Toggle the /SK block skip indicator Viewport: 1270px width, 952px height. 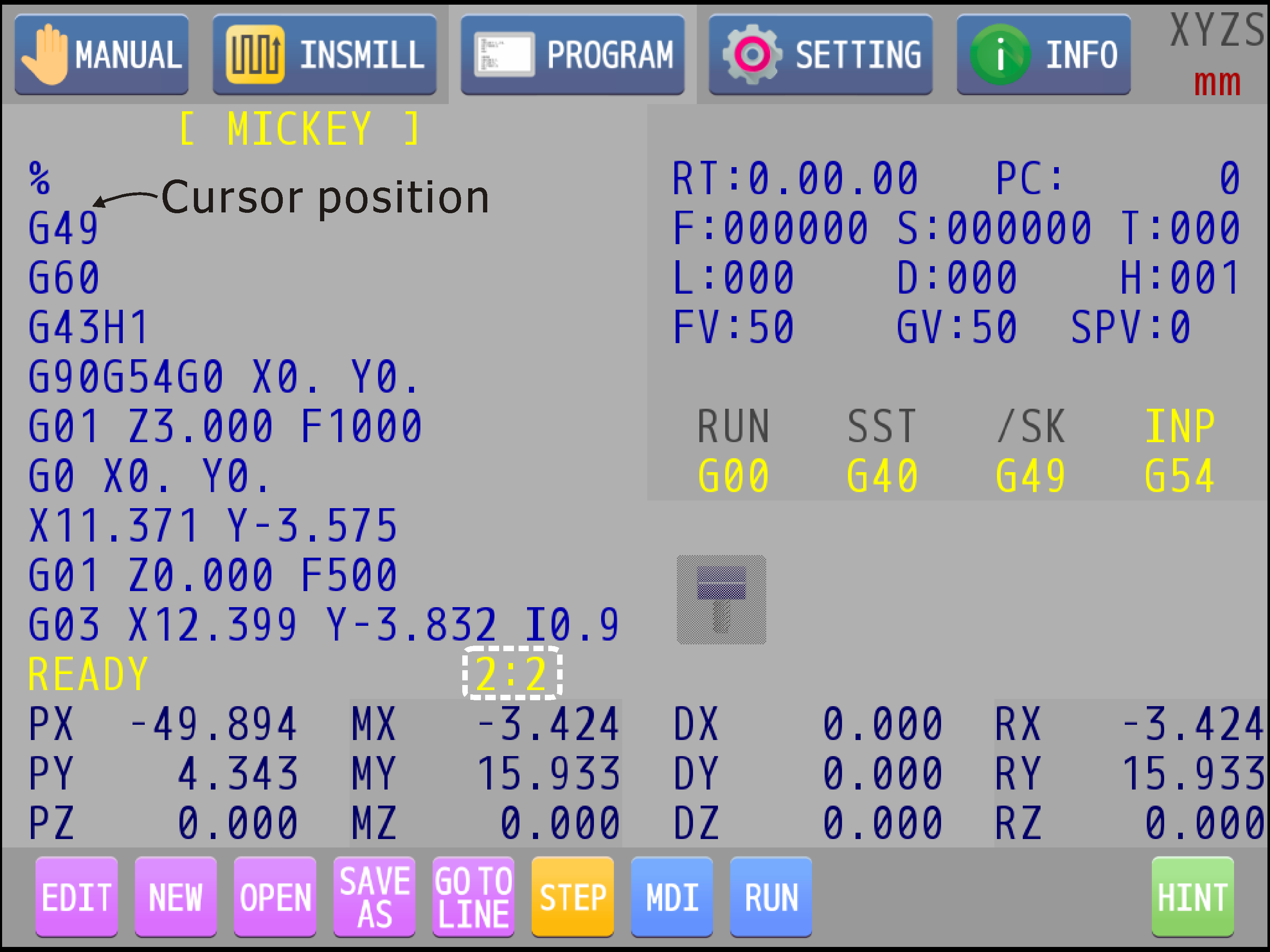[1030, 426]
